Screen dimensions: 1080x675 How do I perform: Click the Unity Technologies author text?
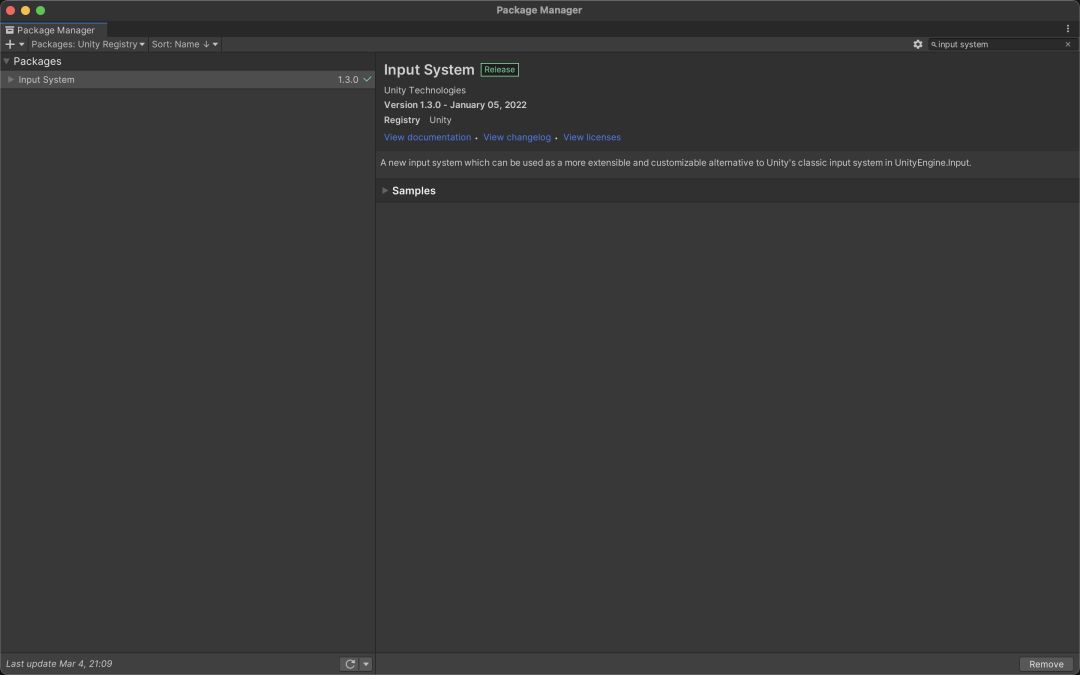coord(425,90)
